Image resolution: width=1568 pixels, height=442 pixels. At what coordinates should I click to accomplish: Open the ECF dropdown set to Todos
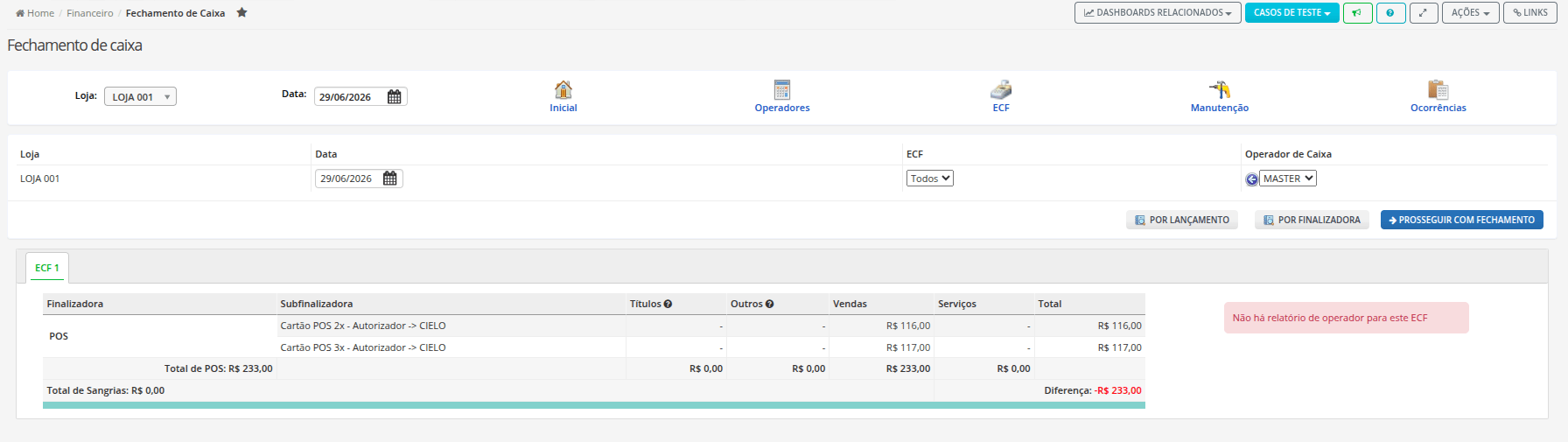click(930, 179)
